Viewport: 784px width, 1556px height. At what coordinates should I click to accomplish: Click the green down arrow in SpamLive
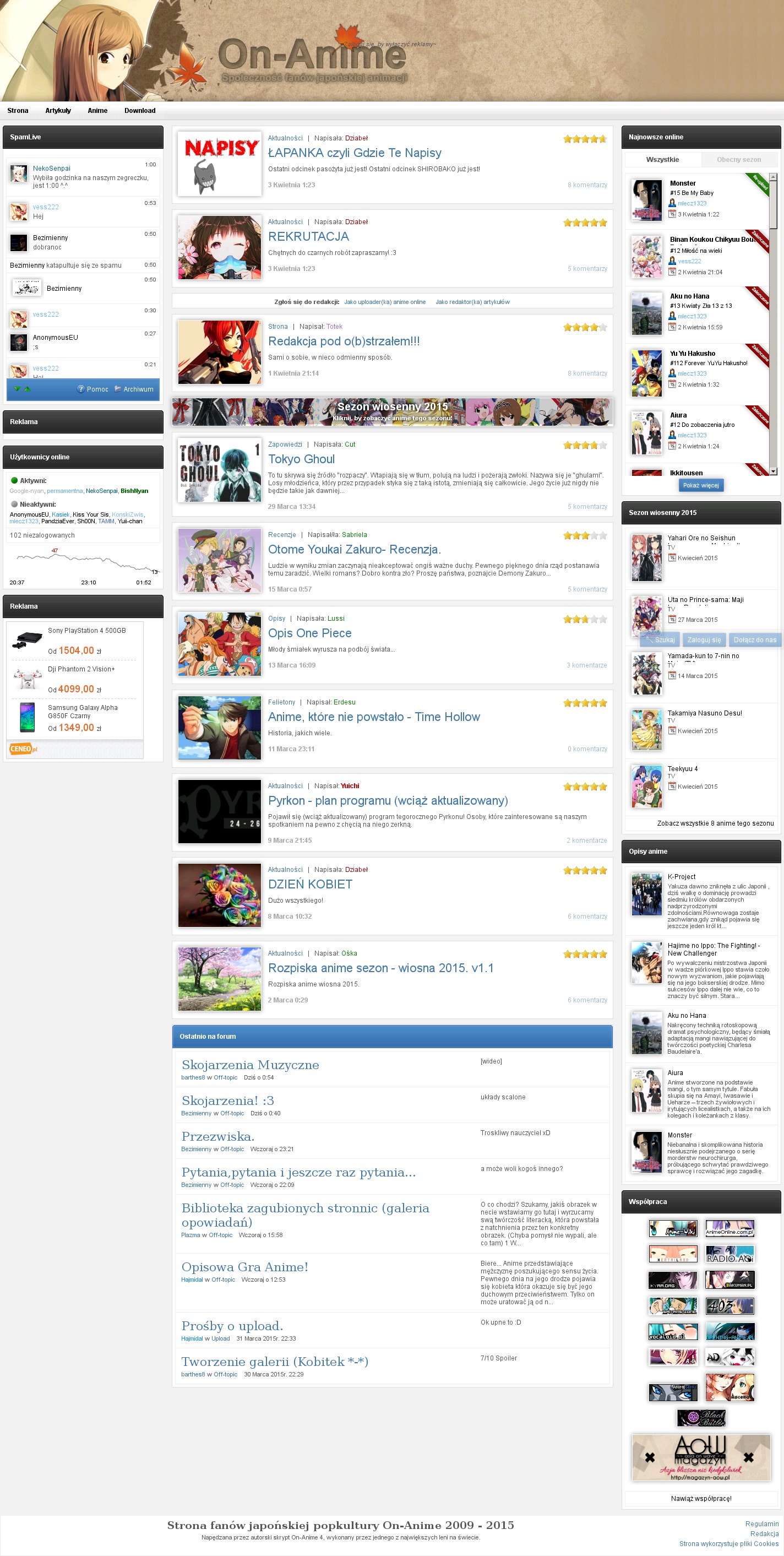pos(17,389)
